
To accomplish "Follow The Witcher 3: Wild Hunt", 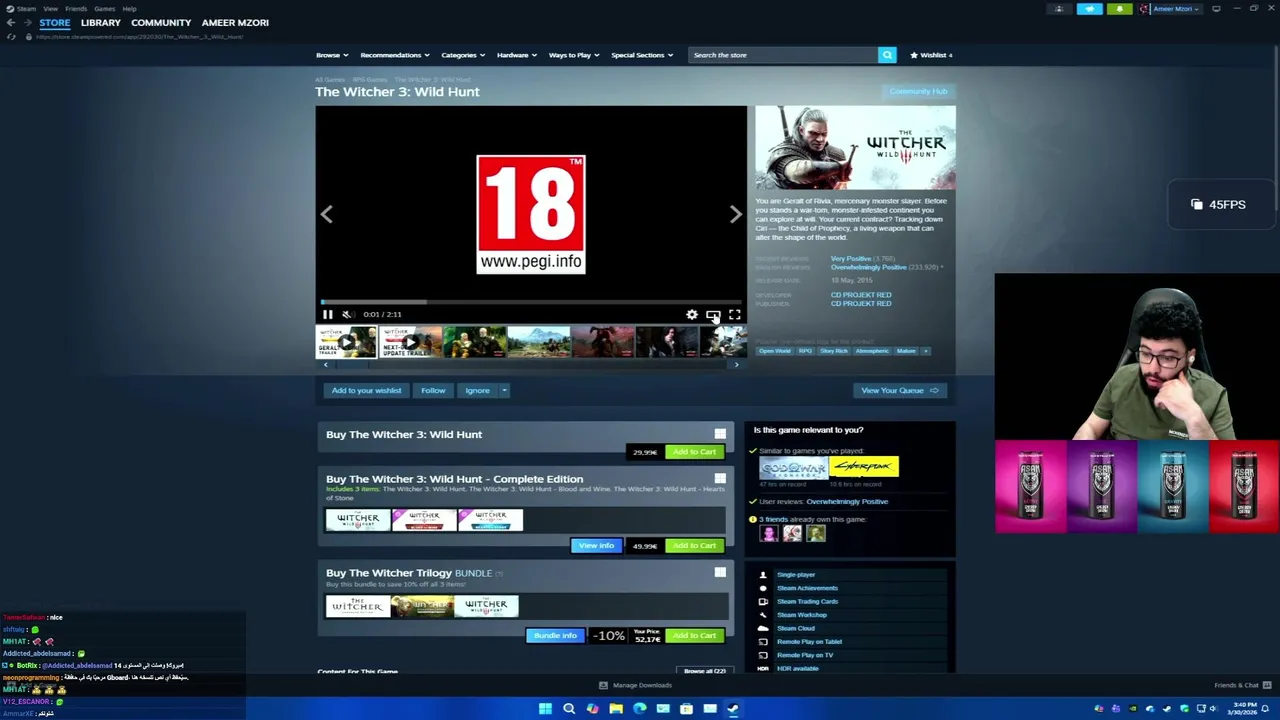I will 433,391.
